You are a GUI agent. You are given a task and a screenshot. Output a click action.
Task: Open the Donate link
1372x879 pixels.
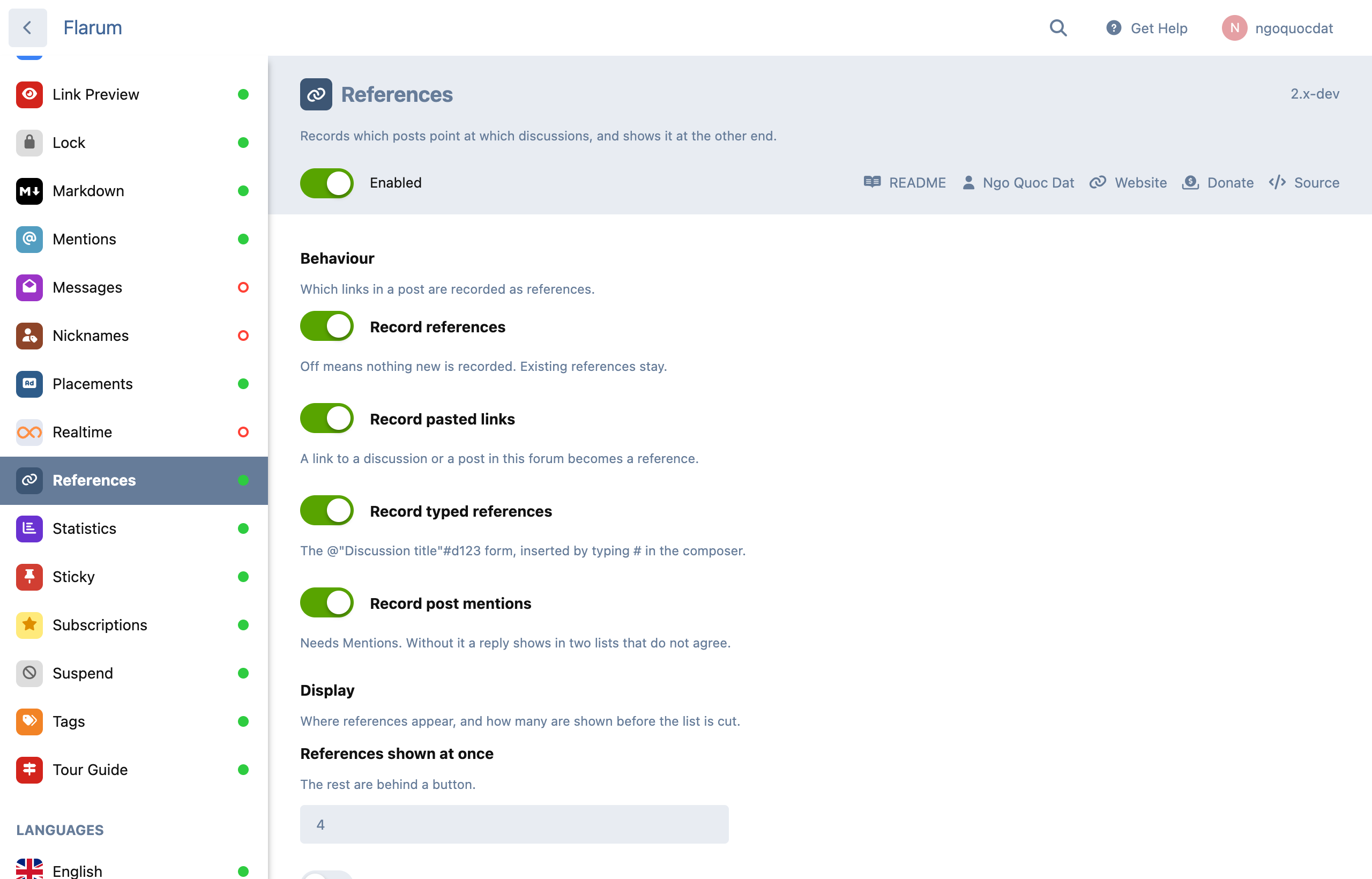(1218, 183)
